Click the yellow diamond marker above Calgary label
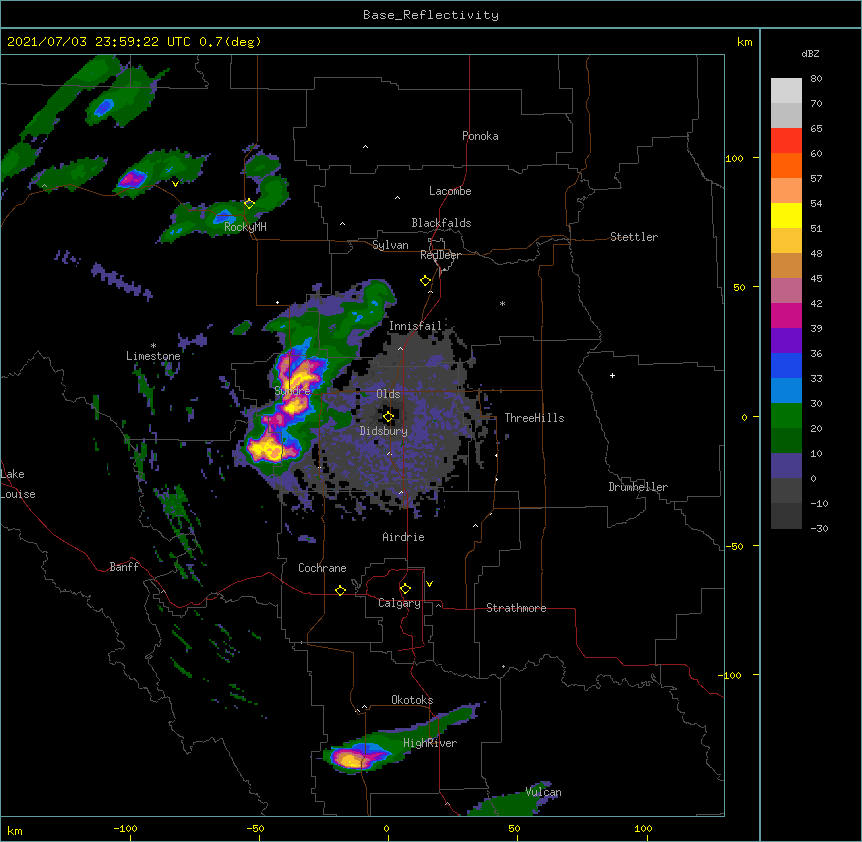The height and width of the screenshot is (842, 862). [x=406, y=589]
